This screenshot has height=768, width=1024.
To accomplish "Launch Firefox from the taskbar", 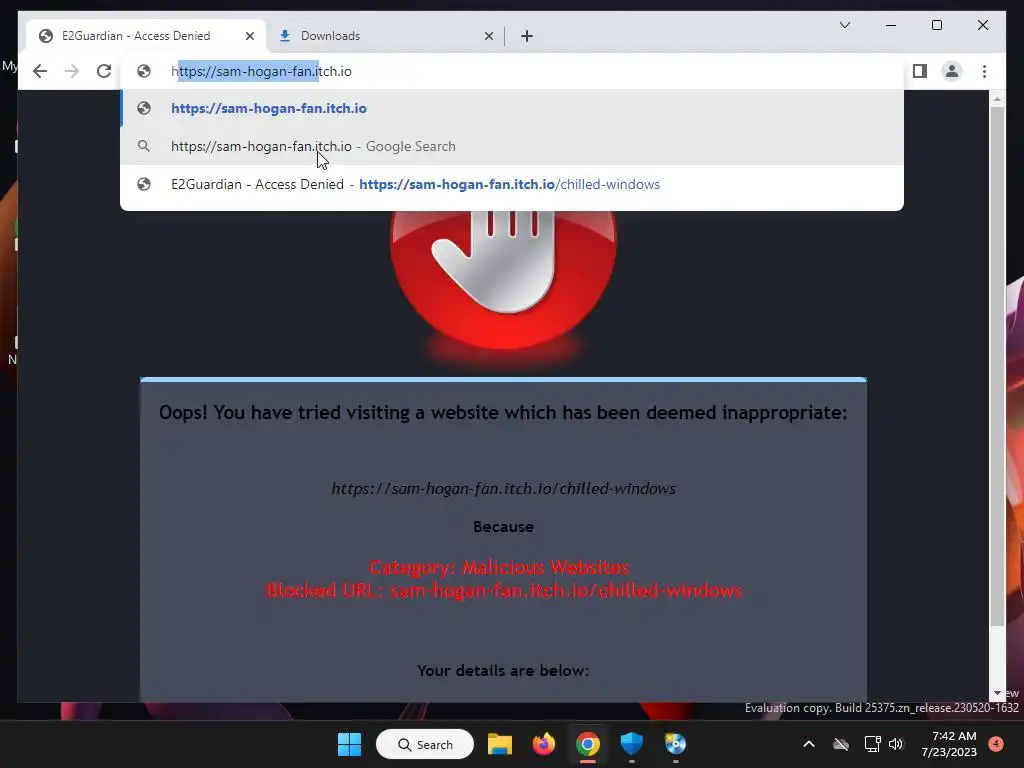I will click(x=543, y=744).
